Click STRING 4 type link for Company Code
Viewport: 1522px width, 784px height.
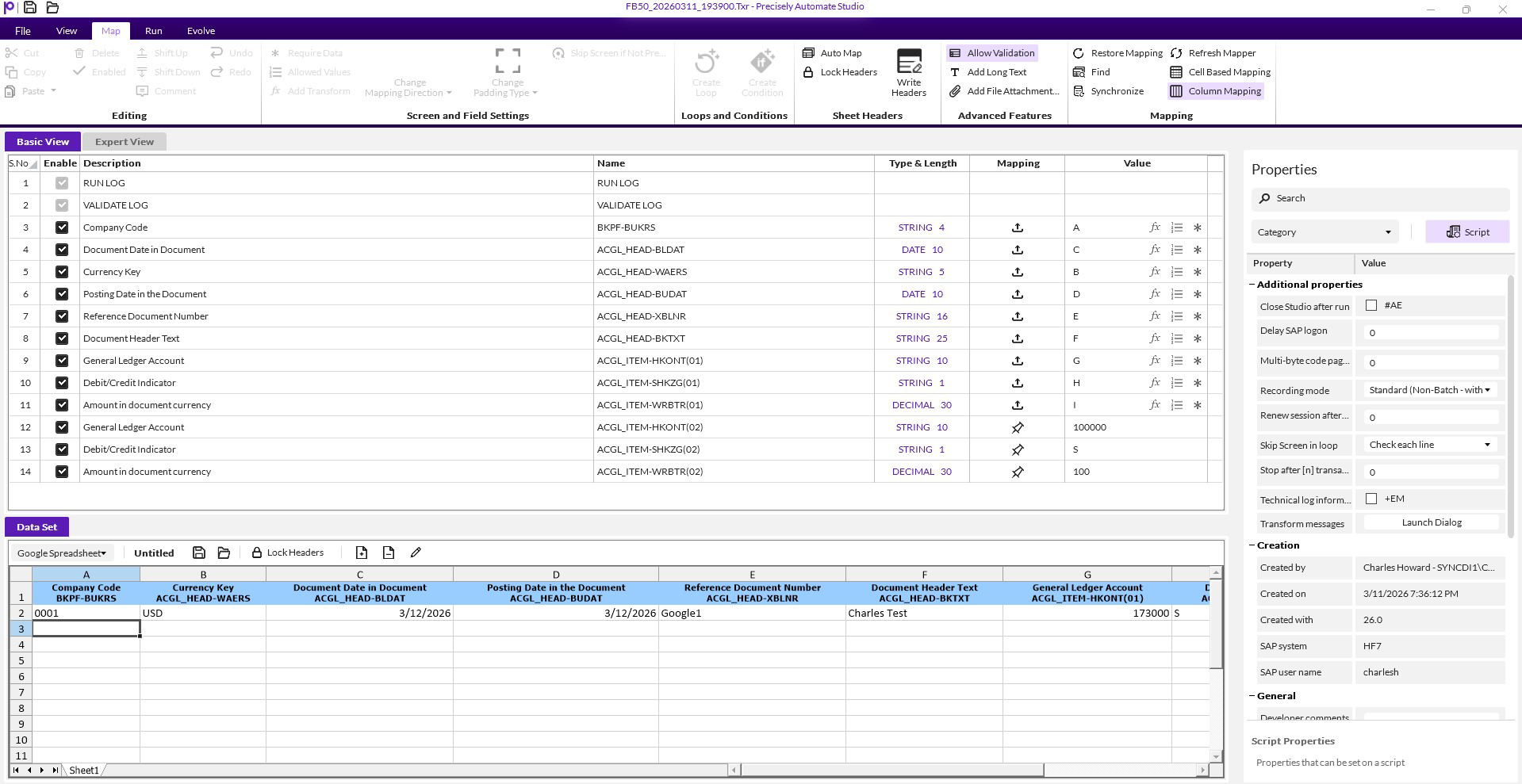922,228
